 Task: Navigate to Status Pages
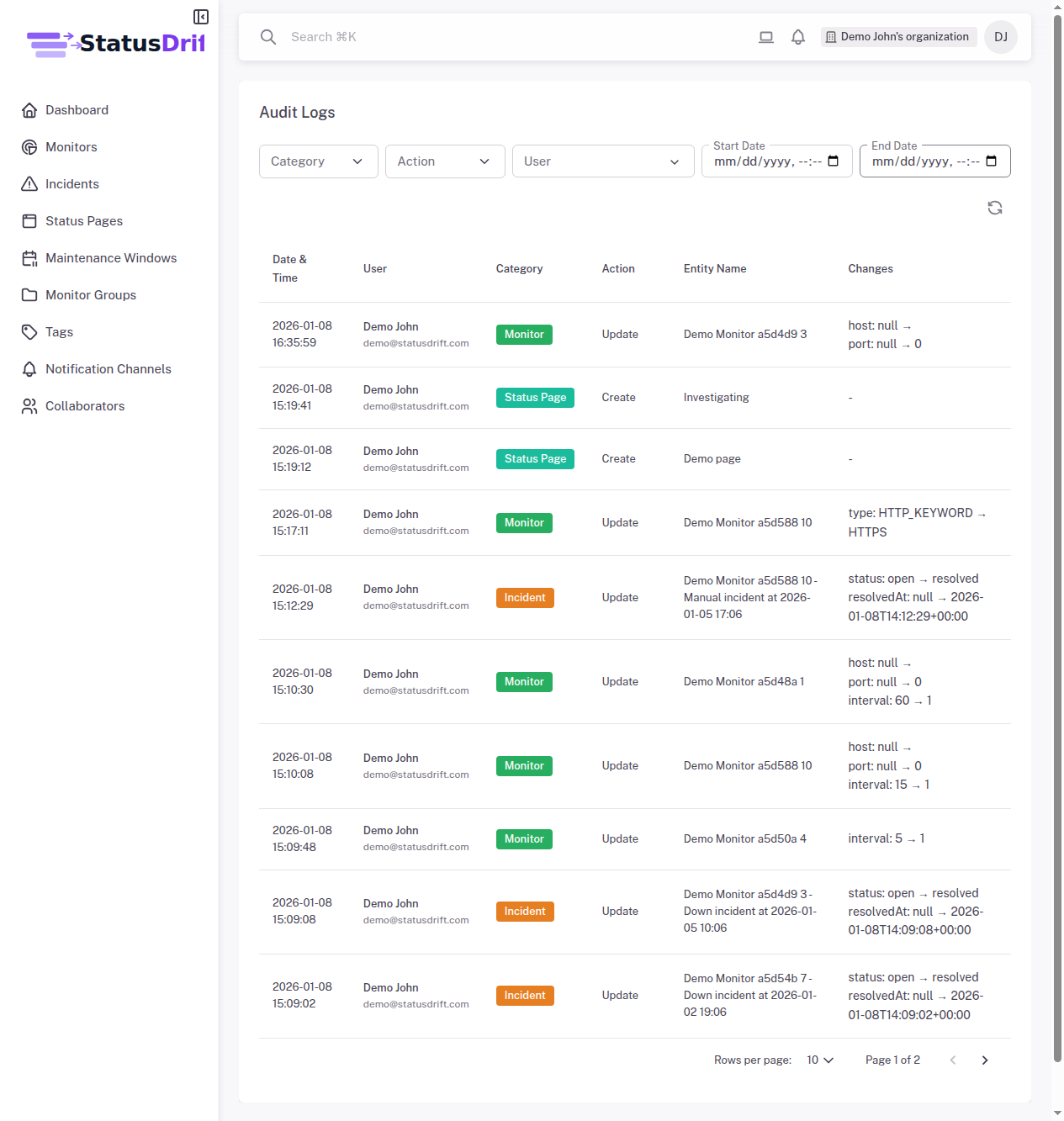[83, 220]
